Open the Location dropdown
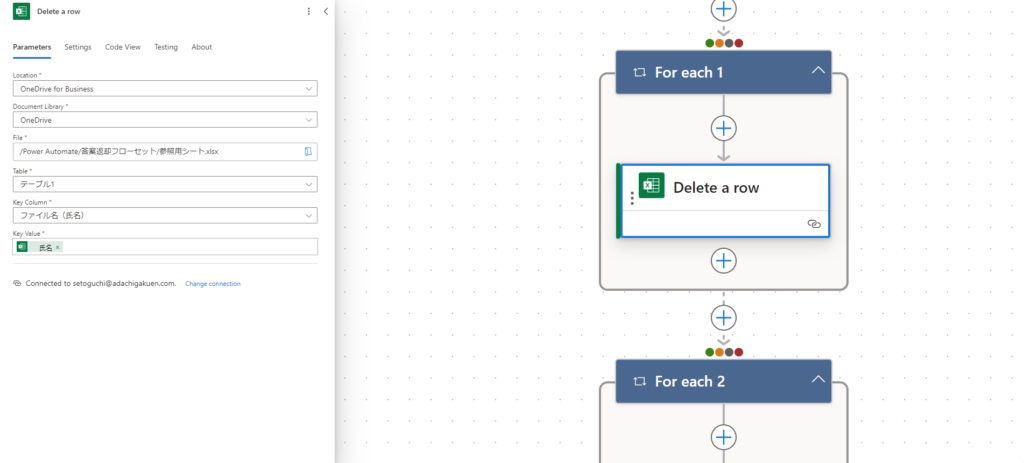This screenshot has width=1024, height=463. pyautogui.click(x=165, y=88)
